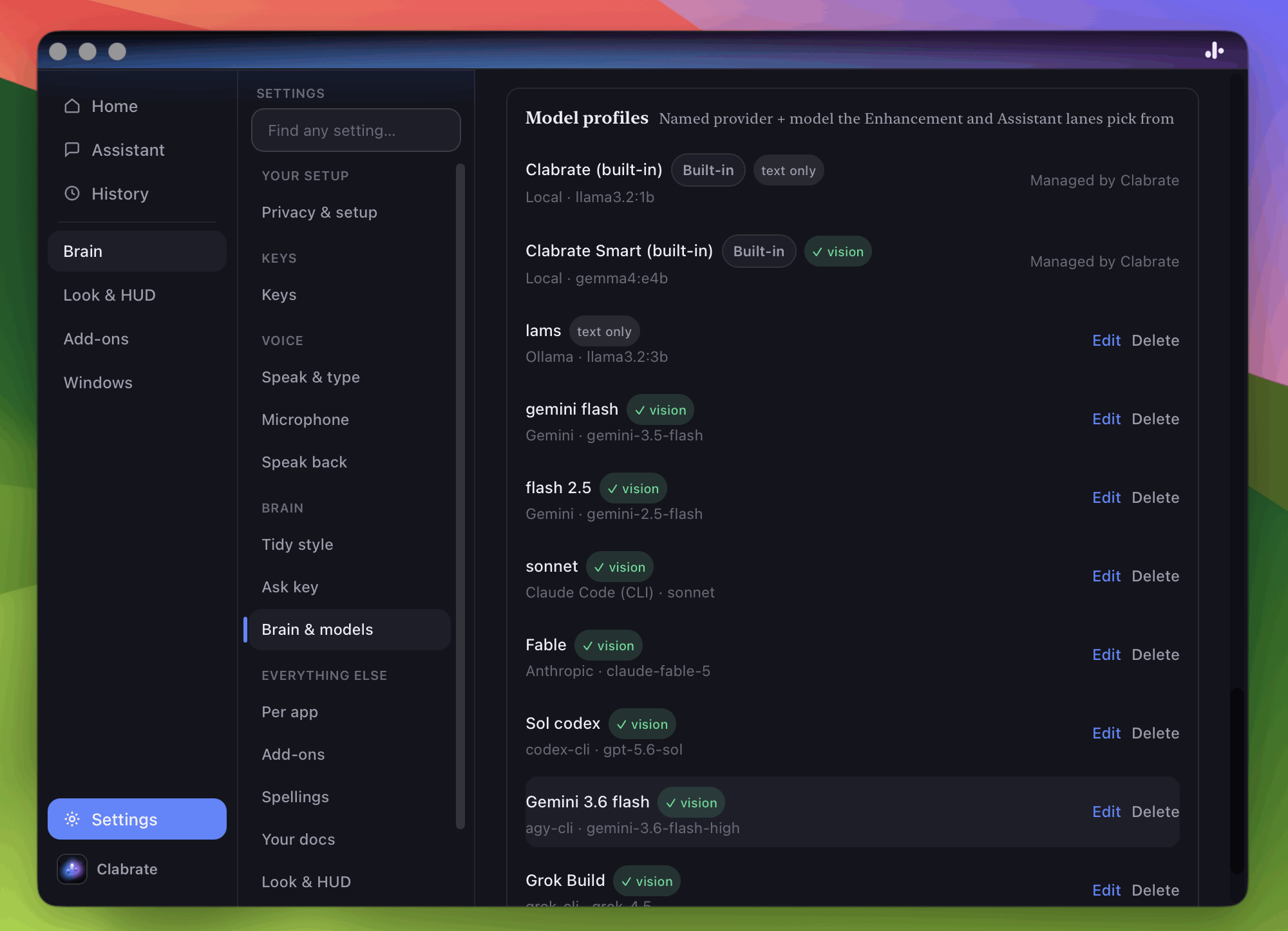Click the vision badge beside Fable
The image size is (1288, 931).
pyautogui.click(x=608, y=646)
